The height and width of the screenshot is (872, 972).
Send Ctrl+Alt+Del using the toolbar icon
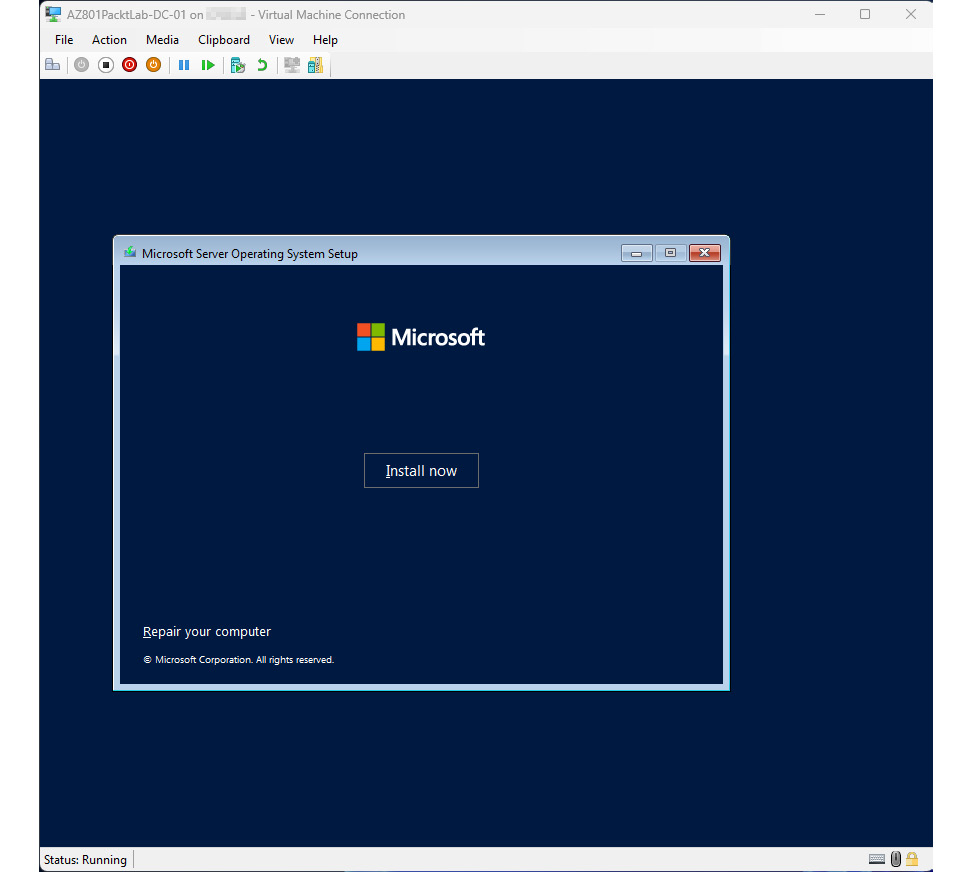pyautogui.click(x=53, y=65)
